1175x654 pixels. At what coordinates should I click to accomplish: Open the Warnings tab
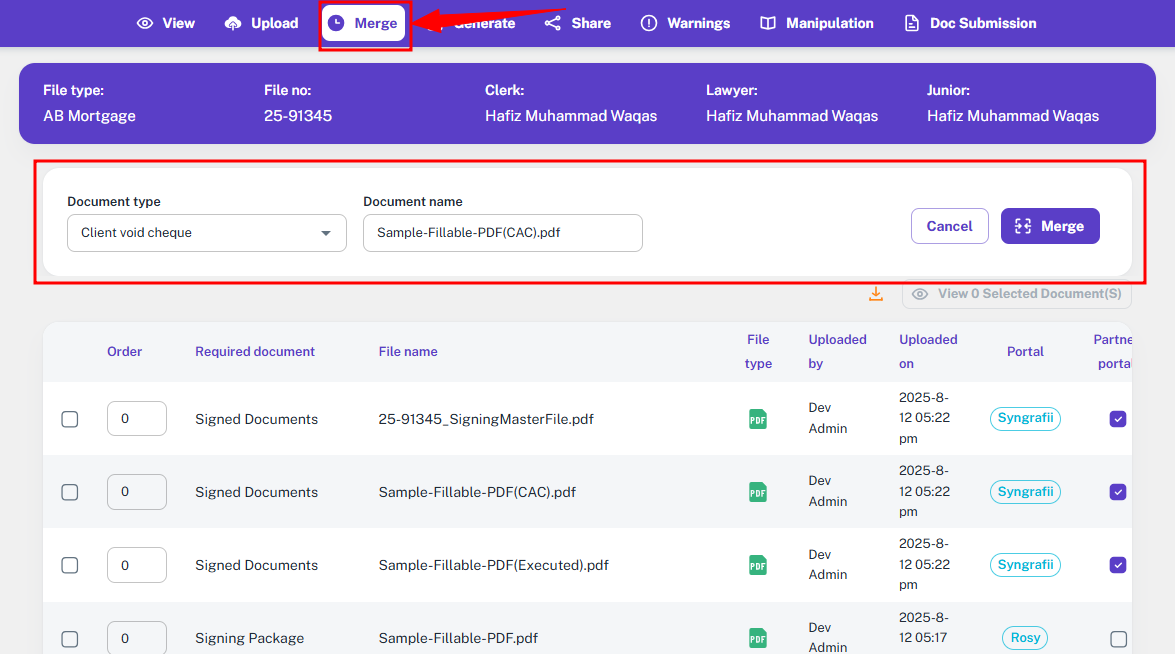pyautogui.click(x=685, y=23)
